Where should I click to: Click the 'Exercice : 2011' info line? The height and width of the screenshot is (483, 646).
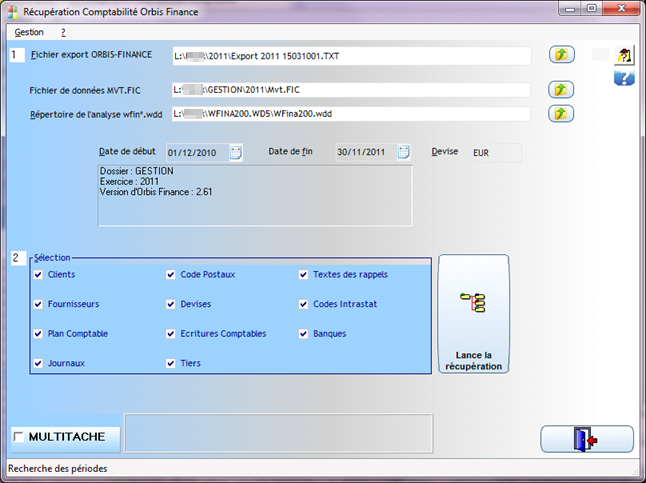click(129, 181)
